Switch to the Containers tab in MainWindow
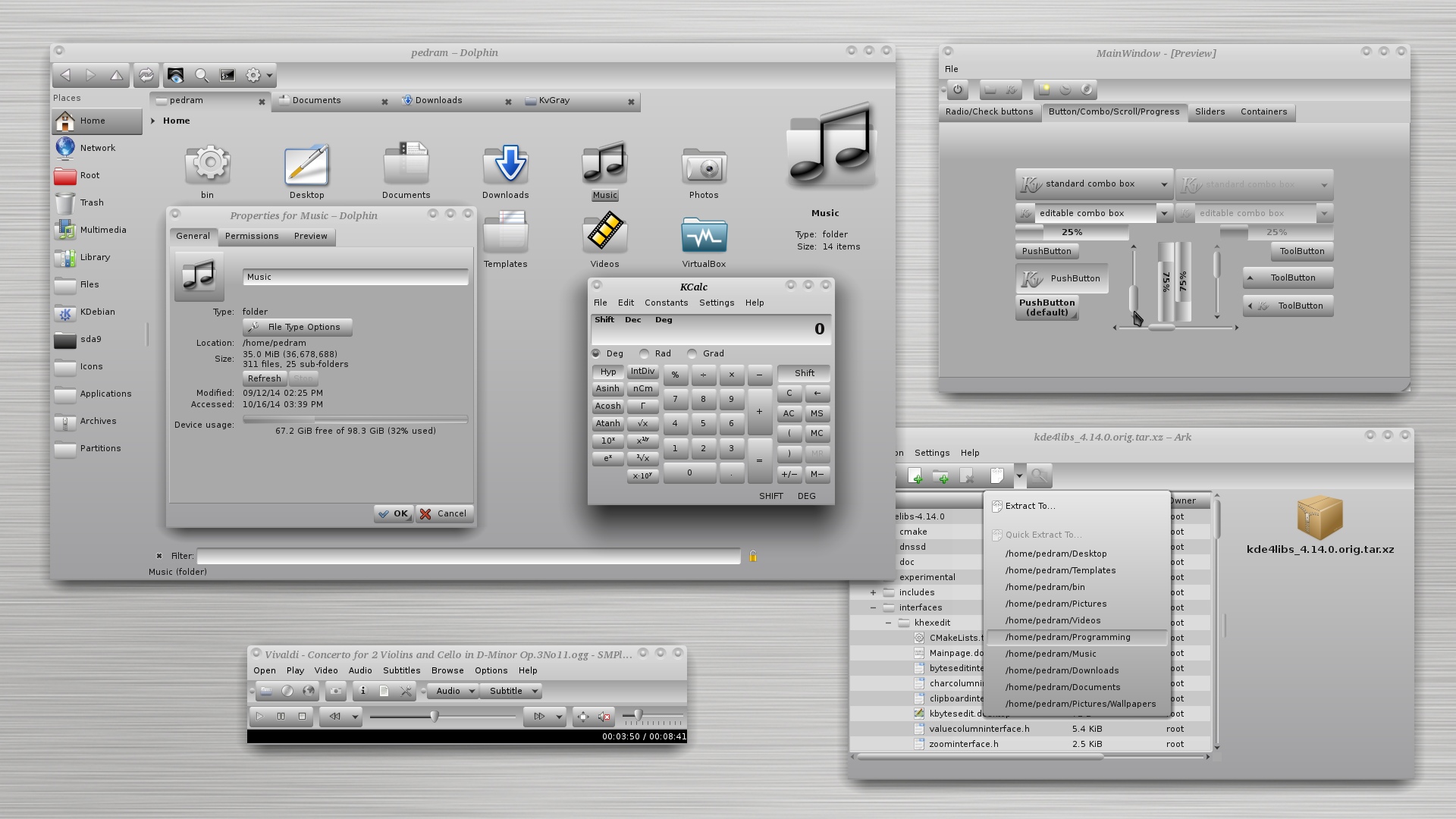1456x819 pixels. tap(1264, 111)
